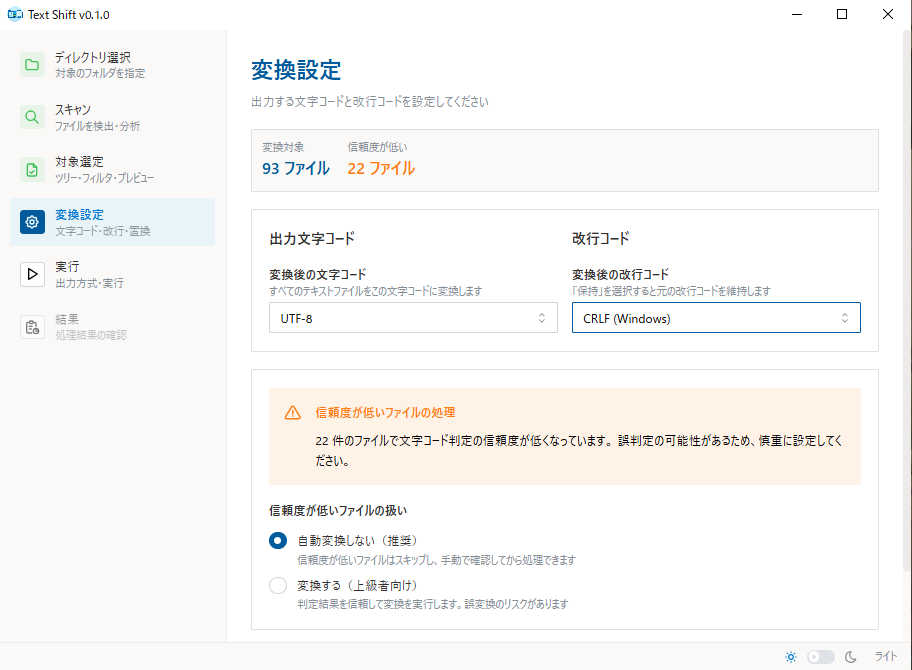This screenshot has height=670, width=912.
Task: Click the sun icon in the status bar
Action: (791, 657)
